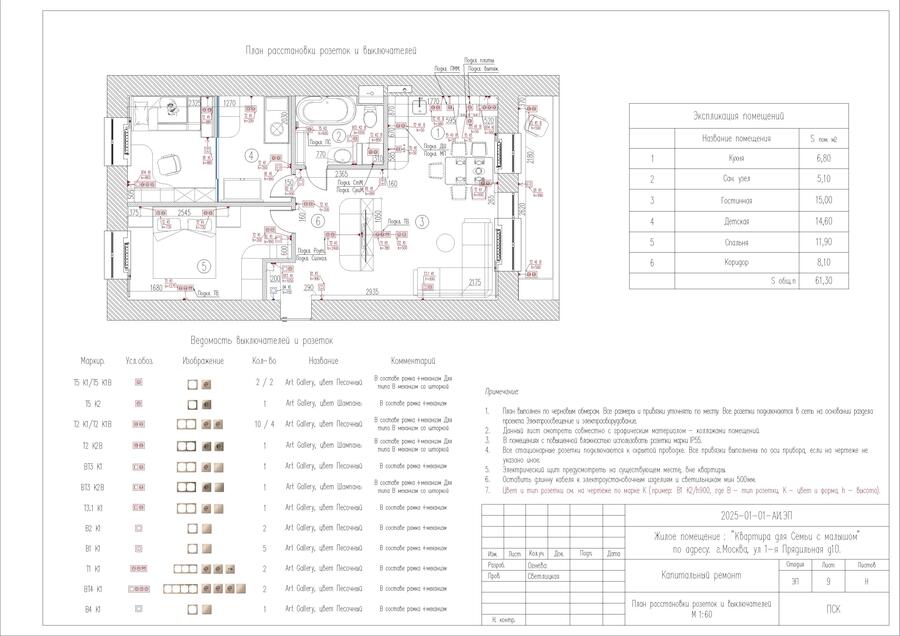Screen dimensions: 900x636
Task: Click the 'Ведомость выключателей и розеток' heading
Action: pos(262,340)
